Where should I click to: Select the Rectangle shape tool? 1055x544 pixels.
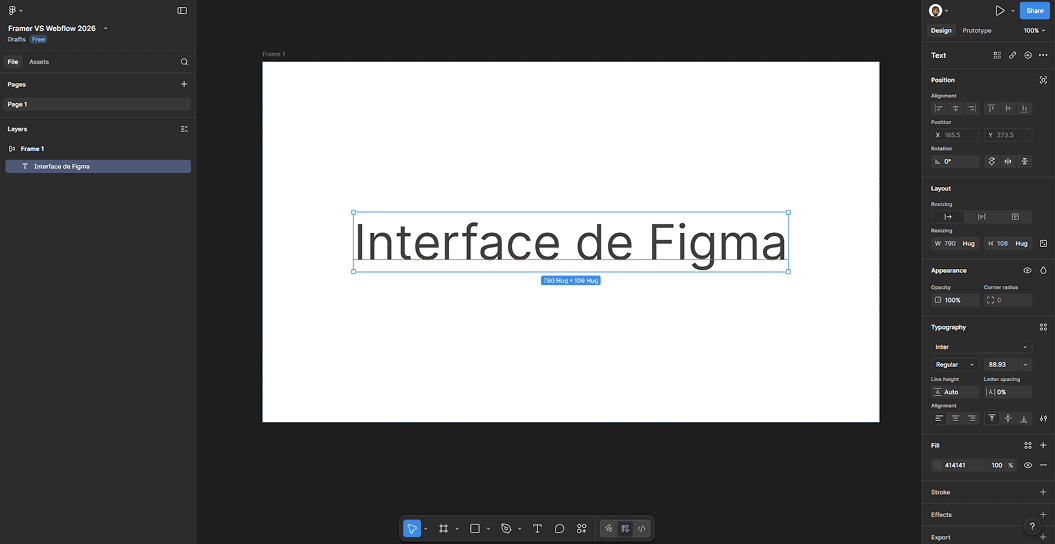pos(474,529)
